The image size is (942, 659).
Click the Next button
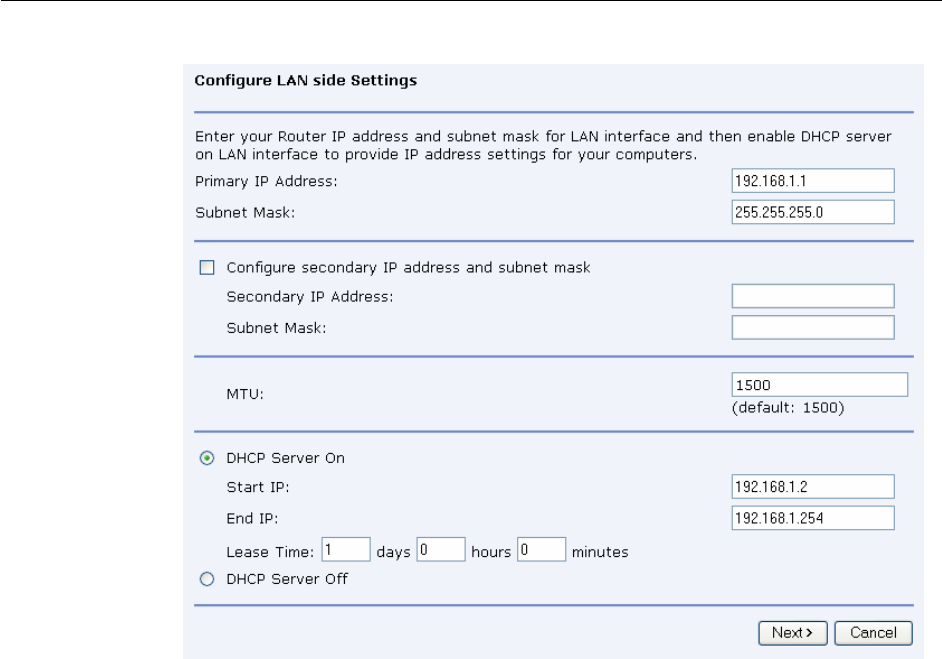click(793, 633)
